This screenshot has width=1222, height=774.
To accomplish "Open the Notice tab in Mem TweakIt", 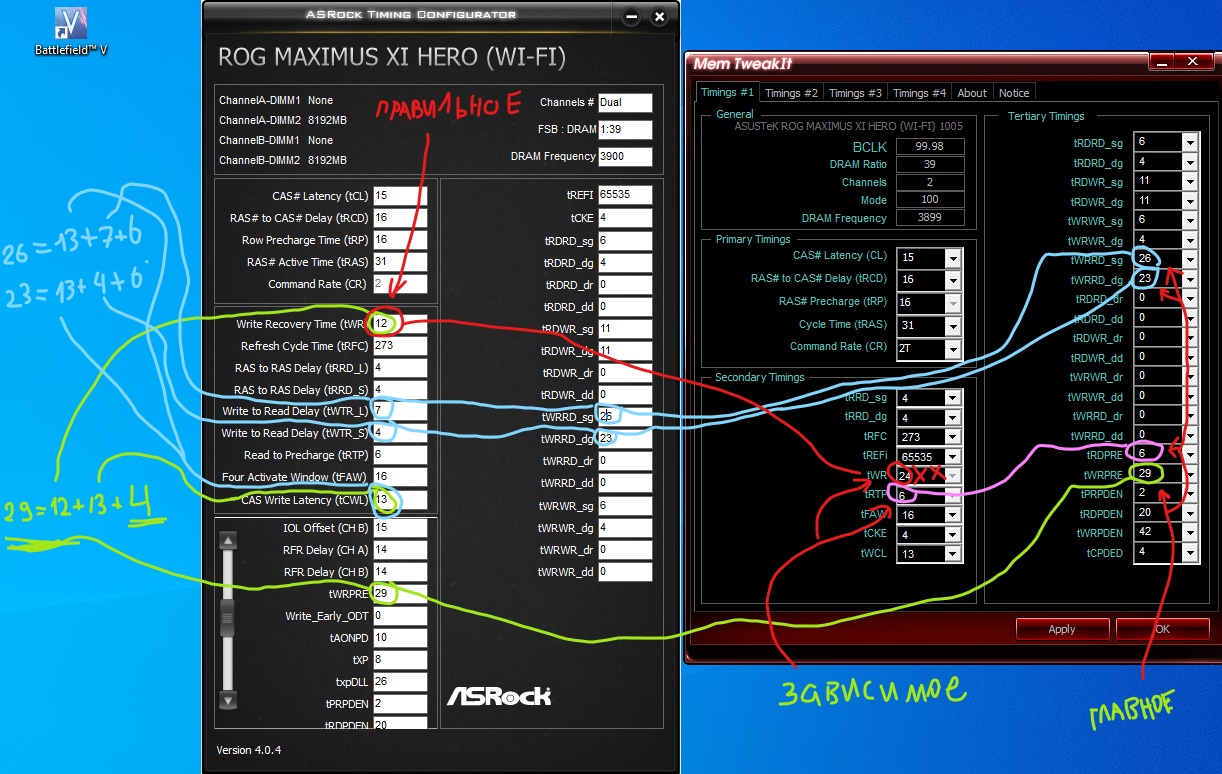I will coord(1014,93).
